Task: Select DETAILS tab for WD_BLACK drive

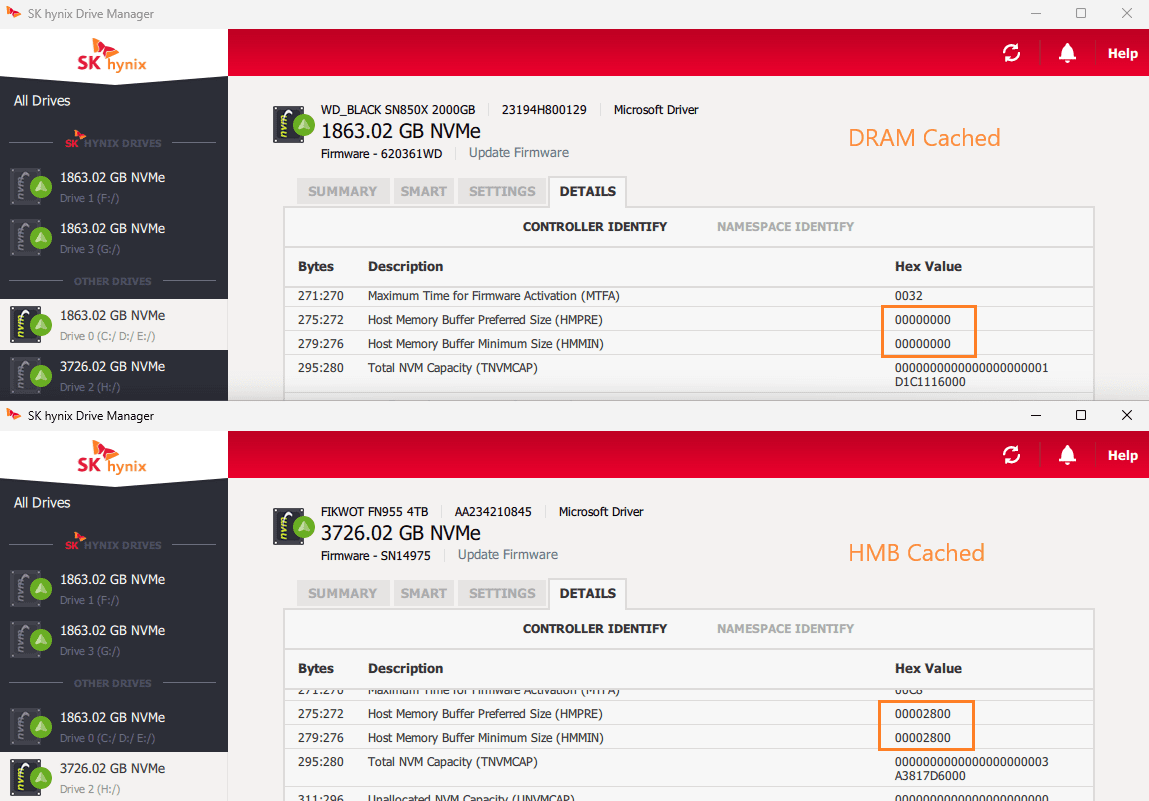Action: tap(588, 191)
